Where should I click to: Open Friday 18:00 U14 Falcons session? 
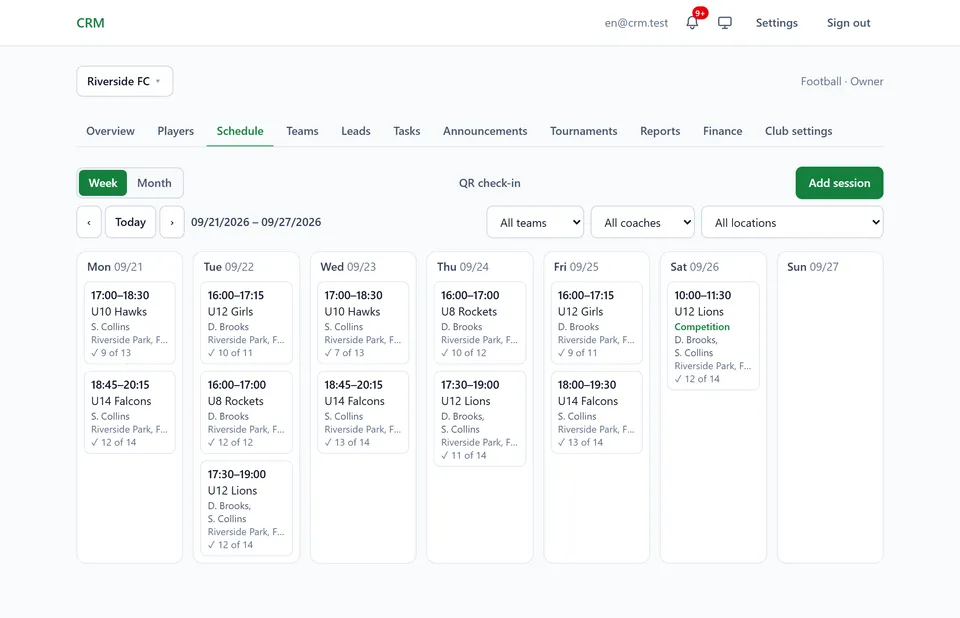pyautogui.click(x=596, y=412)
